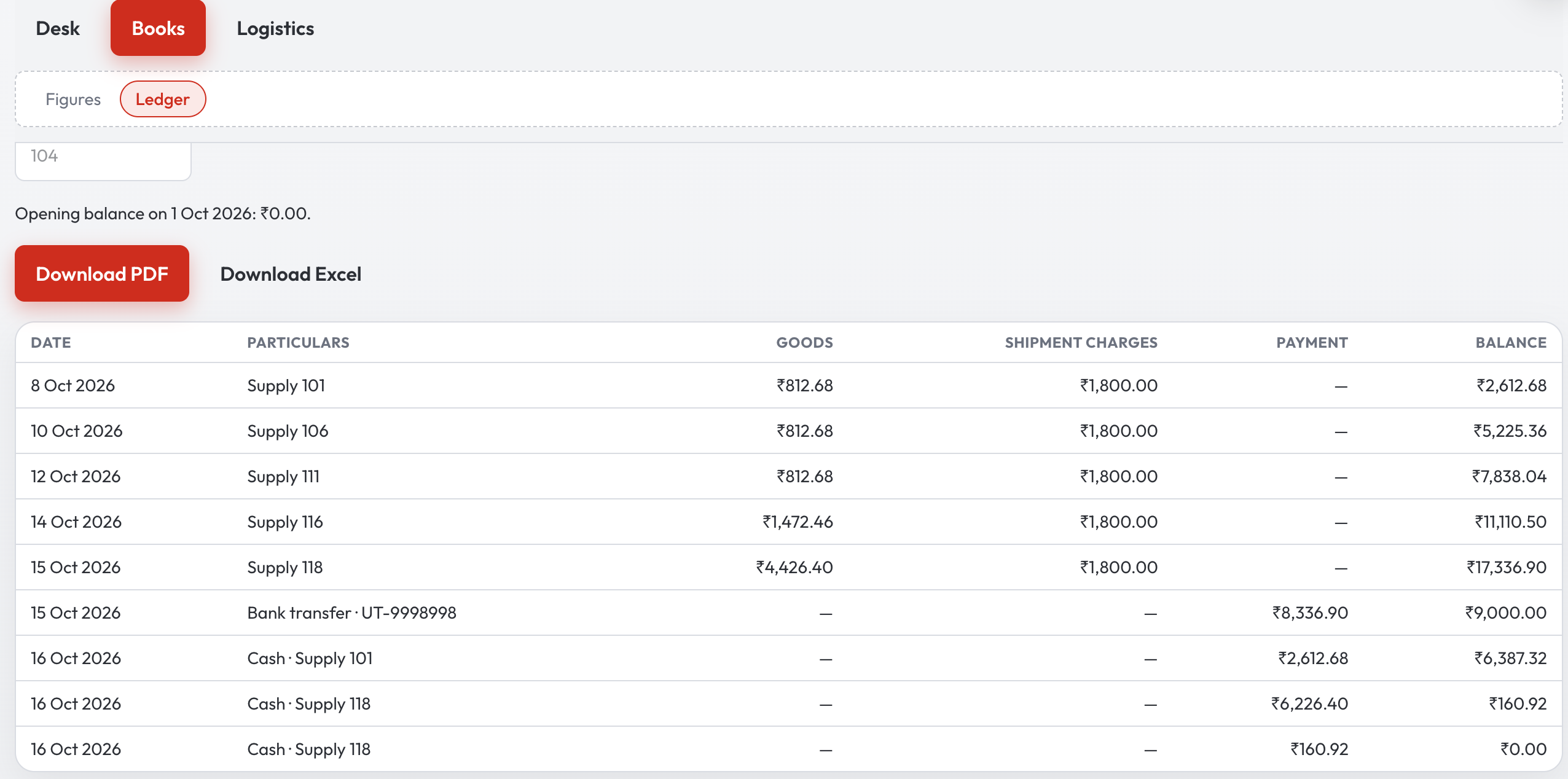Click the balance ₹6,387.32
Screen dimensions: 1568x779
click(x=1510, y=658)
